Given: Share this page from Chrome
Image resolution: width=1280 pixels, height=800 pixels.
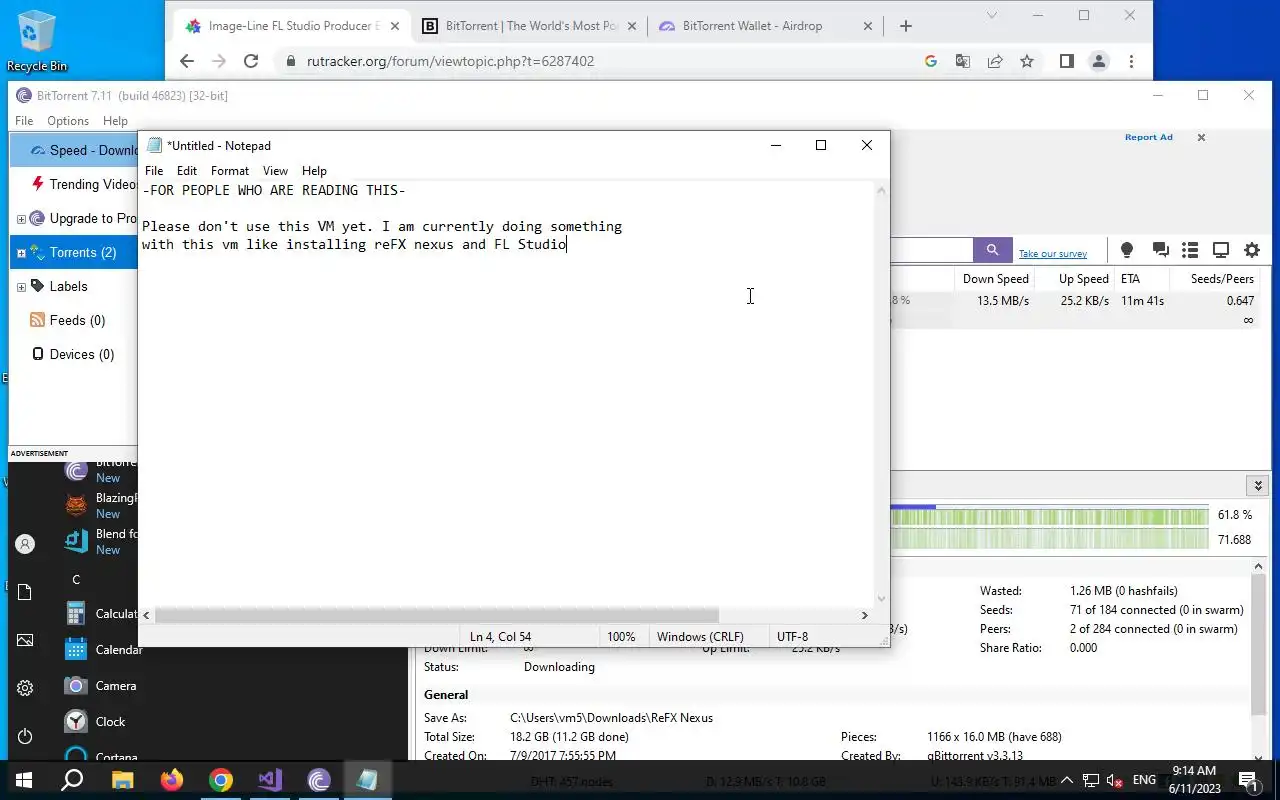Looking at the screenshot, I should tap(995, 61).
